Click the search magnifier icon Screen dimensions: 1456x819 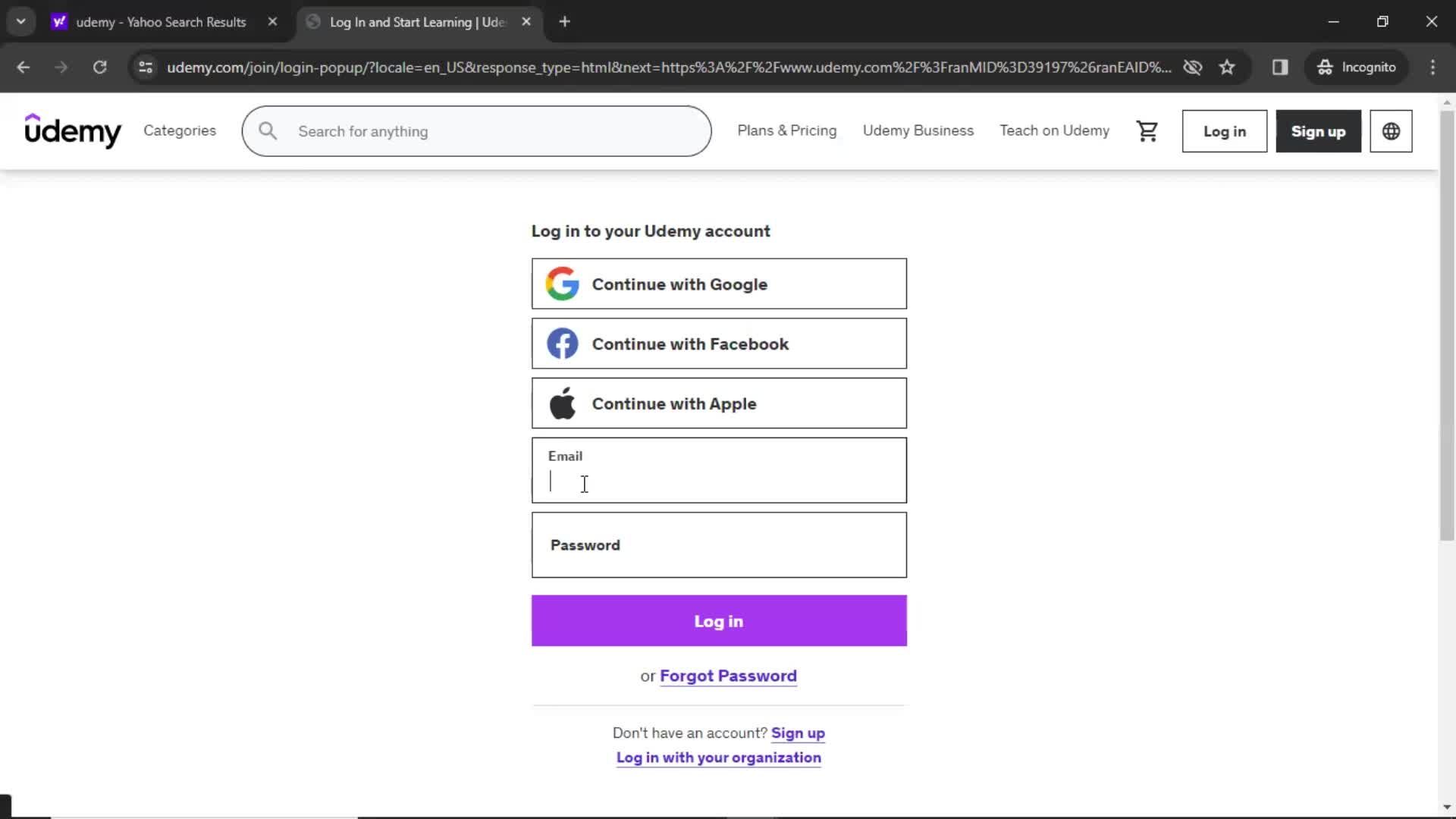pos(267,131)
